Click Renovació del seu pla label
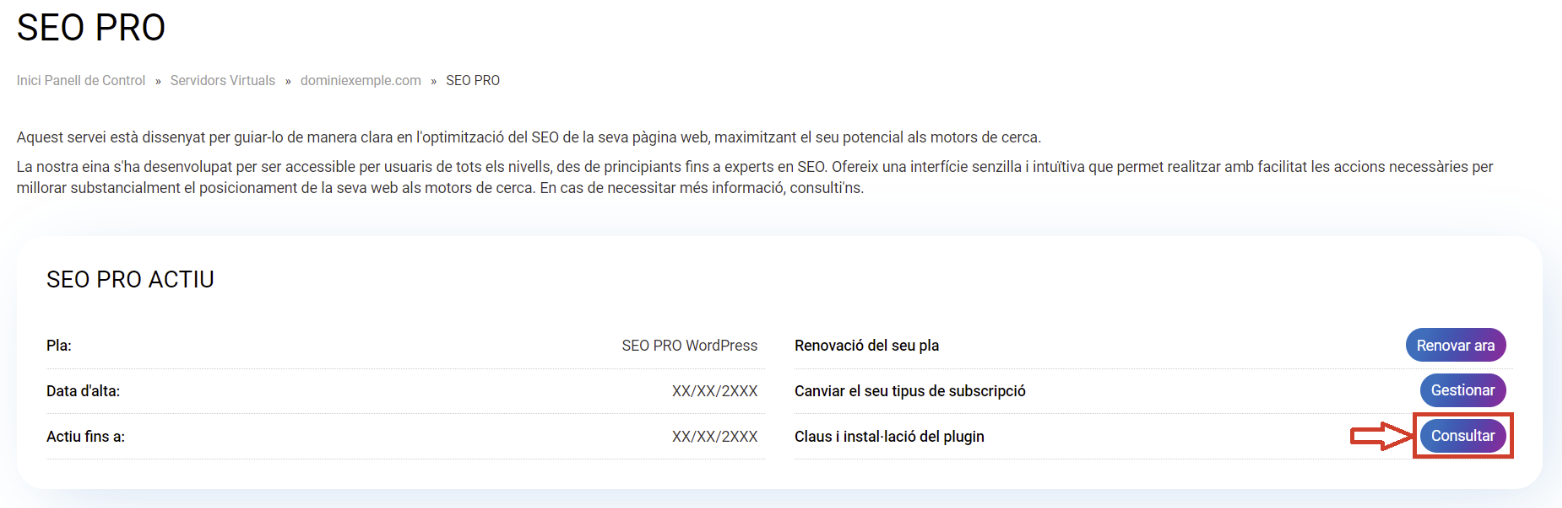The width and height of the screenshot is (1562, 508). pos(866,346)
